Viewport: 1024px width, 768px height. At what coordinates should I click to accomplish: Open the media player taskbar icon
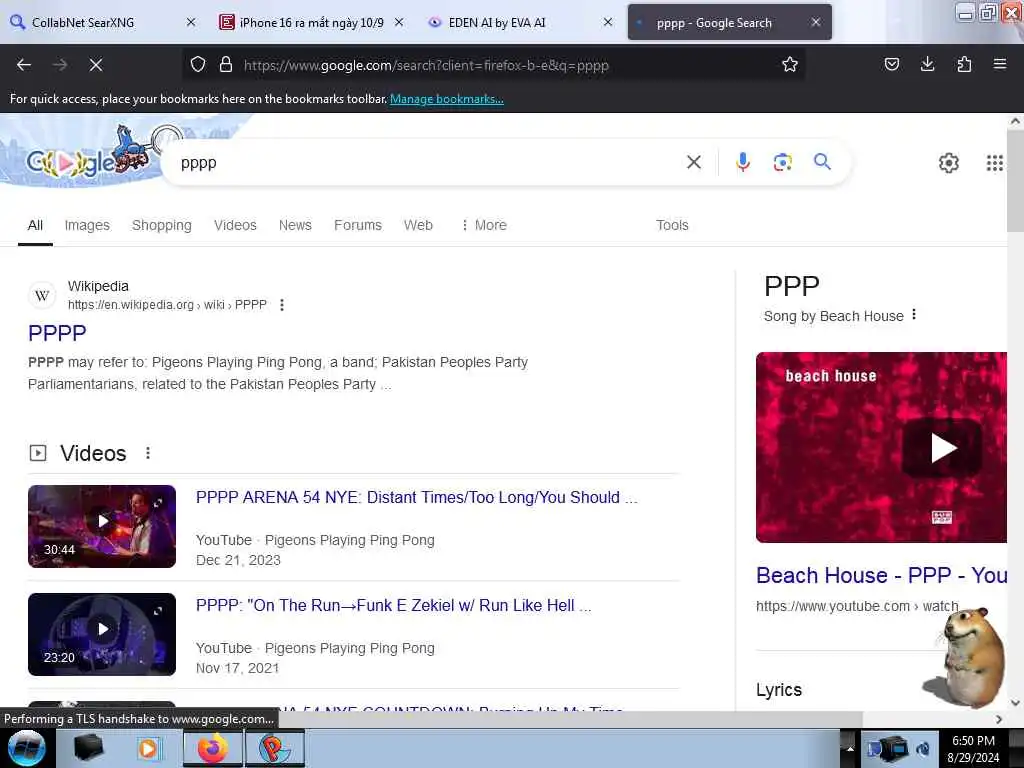pyautogui.click(x=148, y=748)
